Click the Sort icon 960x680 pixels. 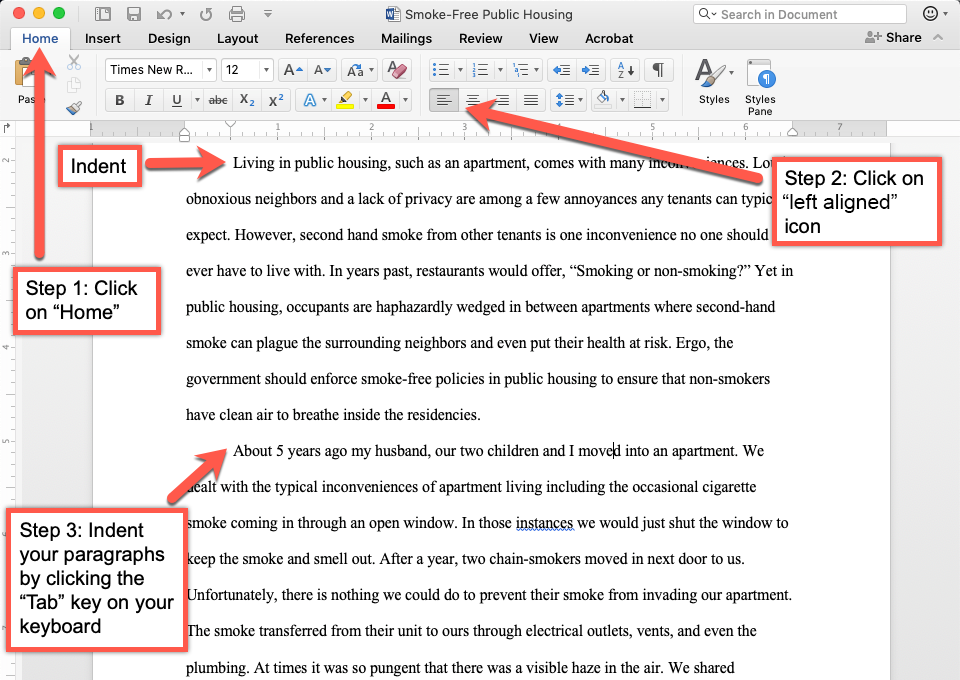(622, 70)
